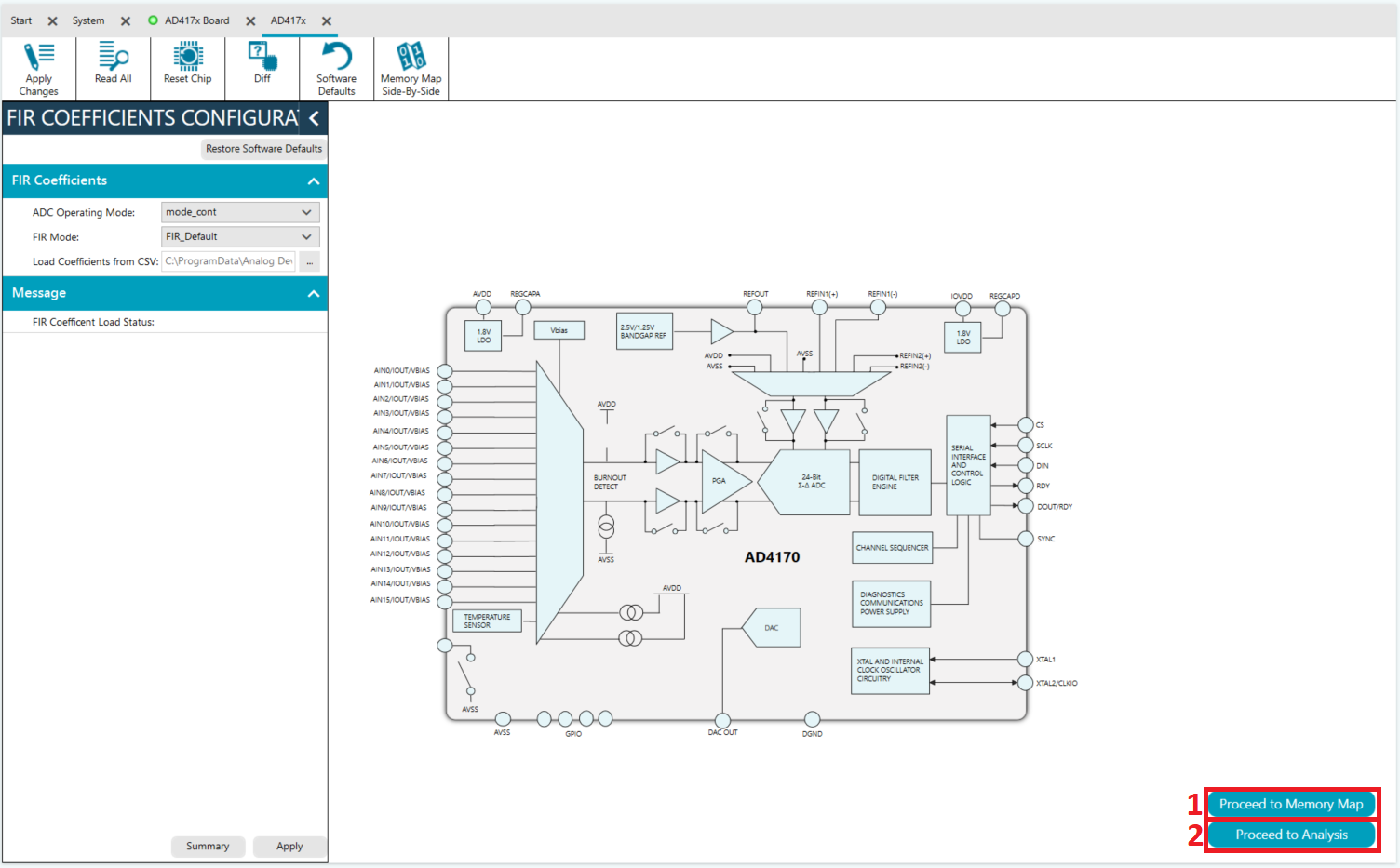
Task: Click the DAC block in diagram
Action: click(x=772, y=628)
